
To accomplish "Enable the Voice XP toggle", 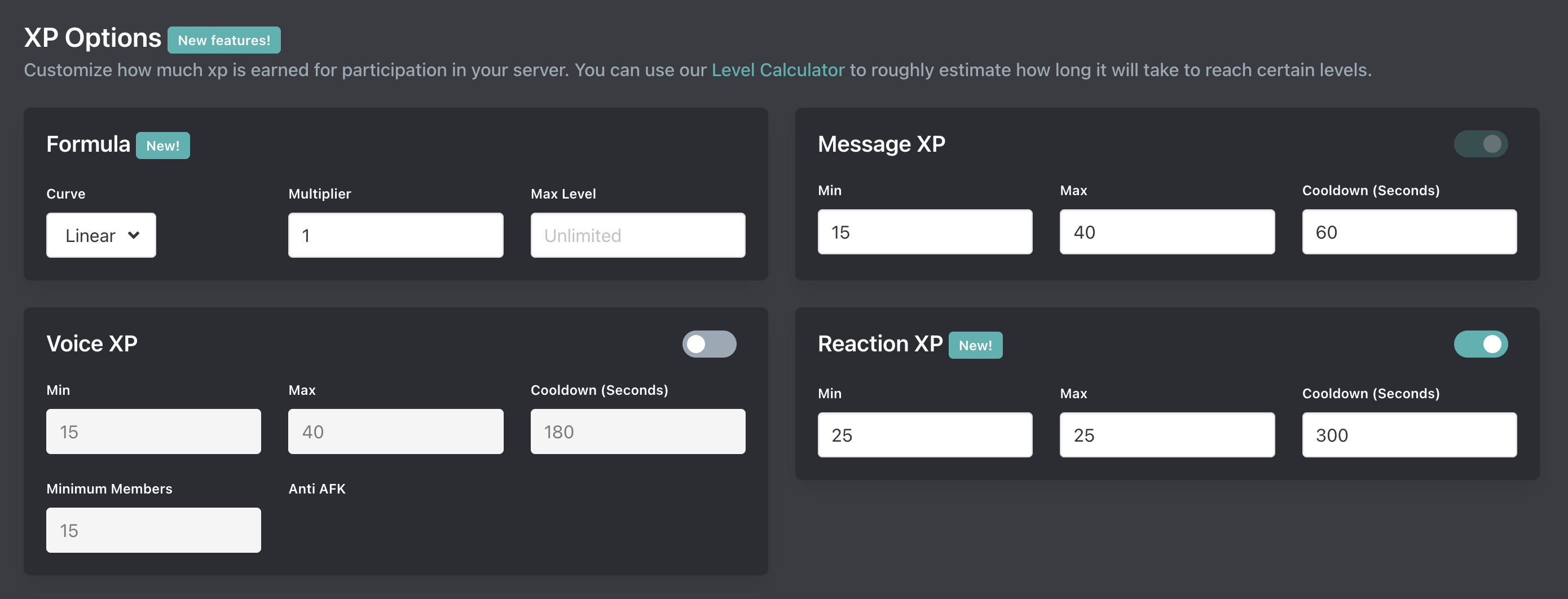I will 708,344.
